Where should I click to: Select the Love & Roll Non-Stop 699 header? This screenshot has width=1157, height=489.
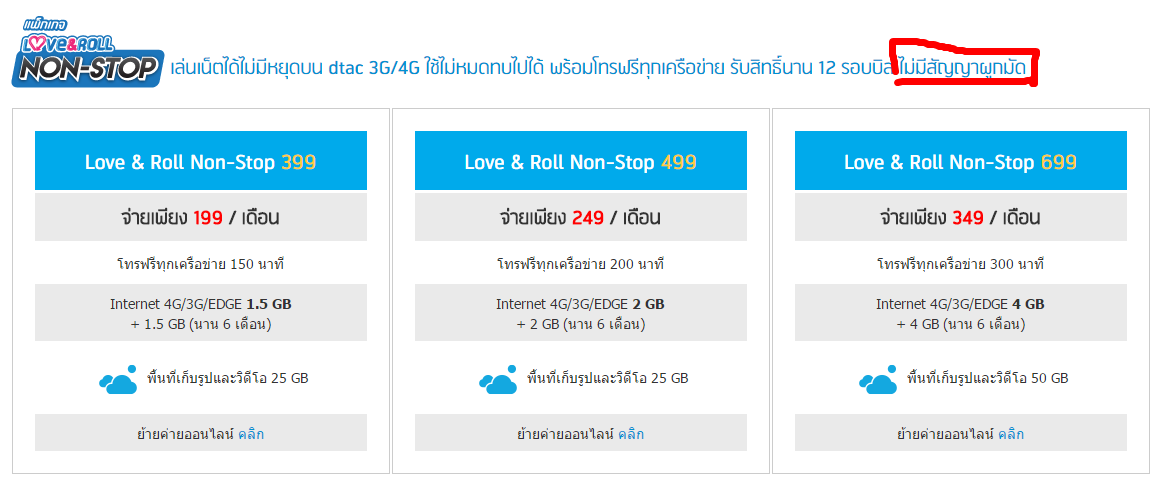click(961, 161)
